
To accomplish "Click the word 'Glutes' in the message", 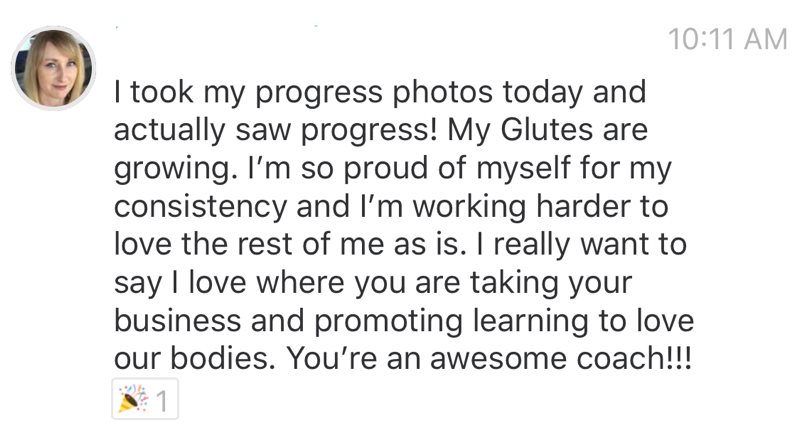I will pyautogui.click(x=546, y=130).
